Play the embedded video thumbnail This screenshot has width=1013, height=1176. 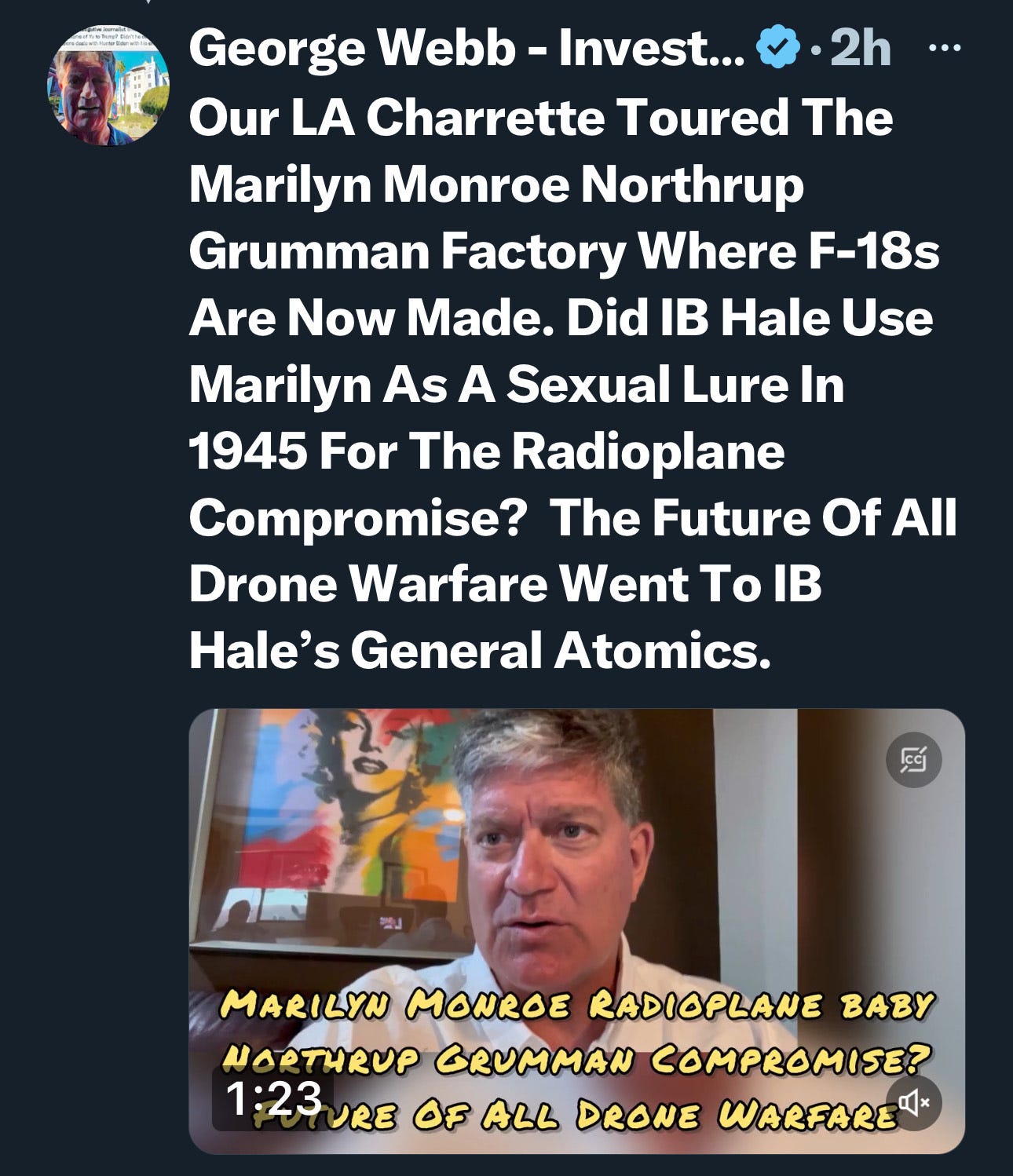[x=576, y=930]
